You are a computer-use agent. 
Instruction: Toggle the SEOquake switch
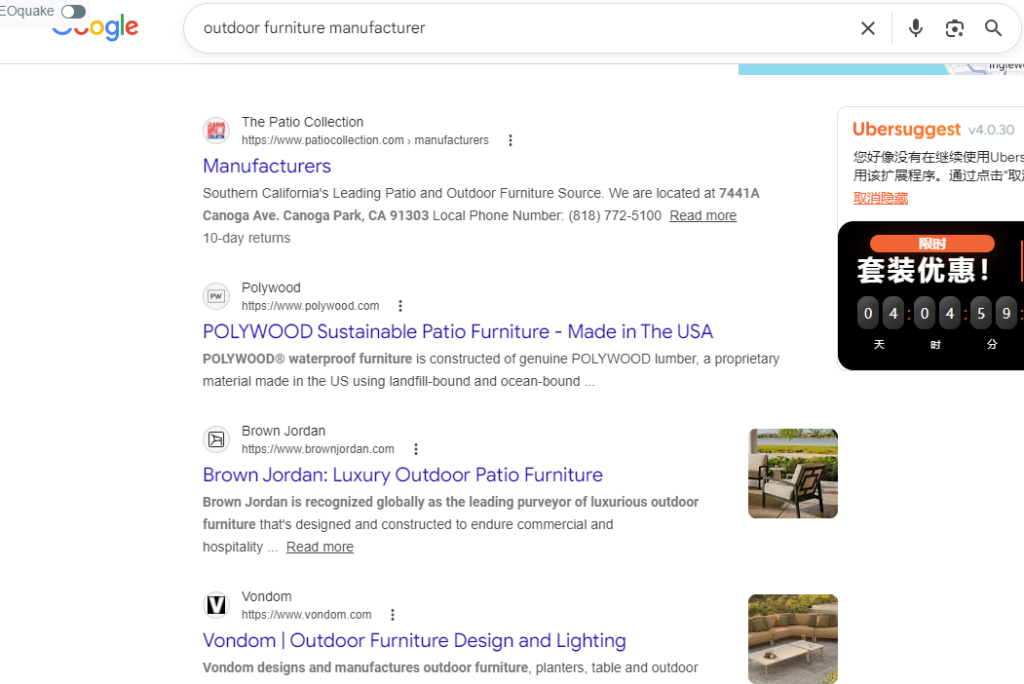point(73,11)
